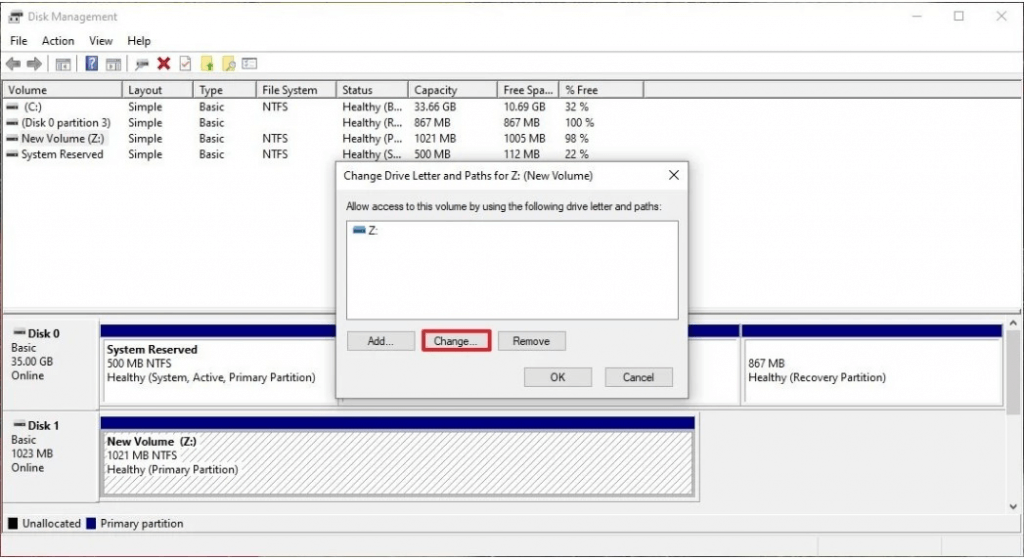
Task: Select the 867 MB Recovery Partition block
Action: pyautogui.click(x=872, y=364)
